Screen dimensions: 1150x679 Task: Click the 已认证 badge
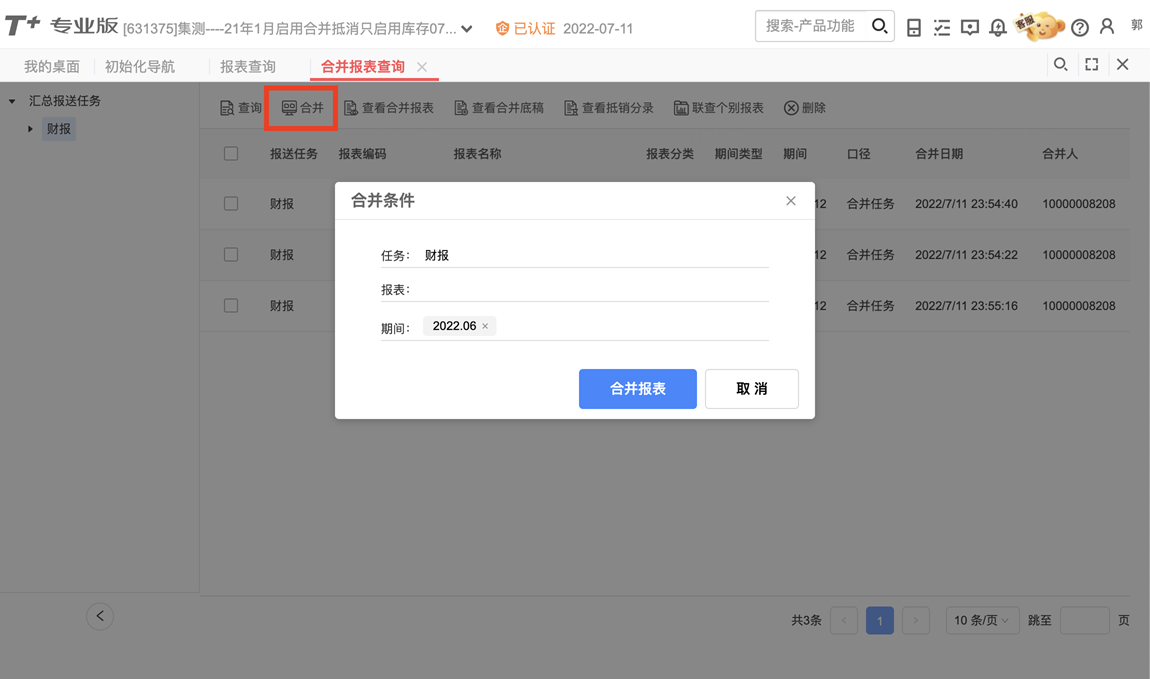525,29
